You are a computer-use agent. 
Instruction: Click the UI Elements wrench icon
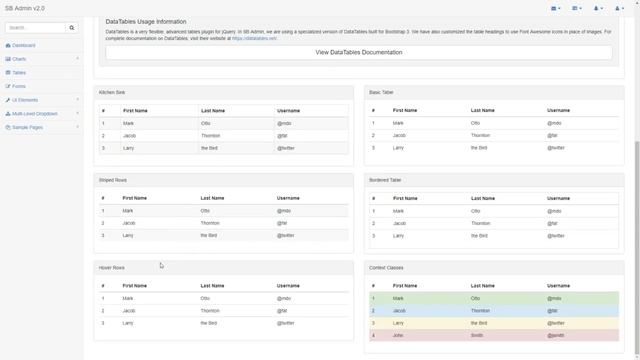tap(8, 100)
